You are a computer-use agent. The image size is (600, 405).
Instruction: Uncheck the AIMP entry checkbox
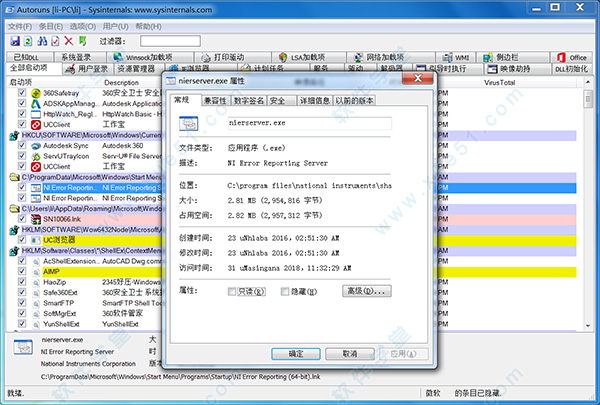click(22, 271)
